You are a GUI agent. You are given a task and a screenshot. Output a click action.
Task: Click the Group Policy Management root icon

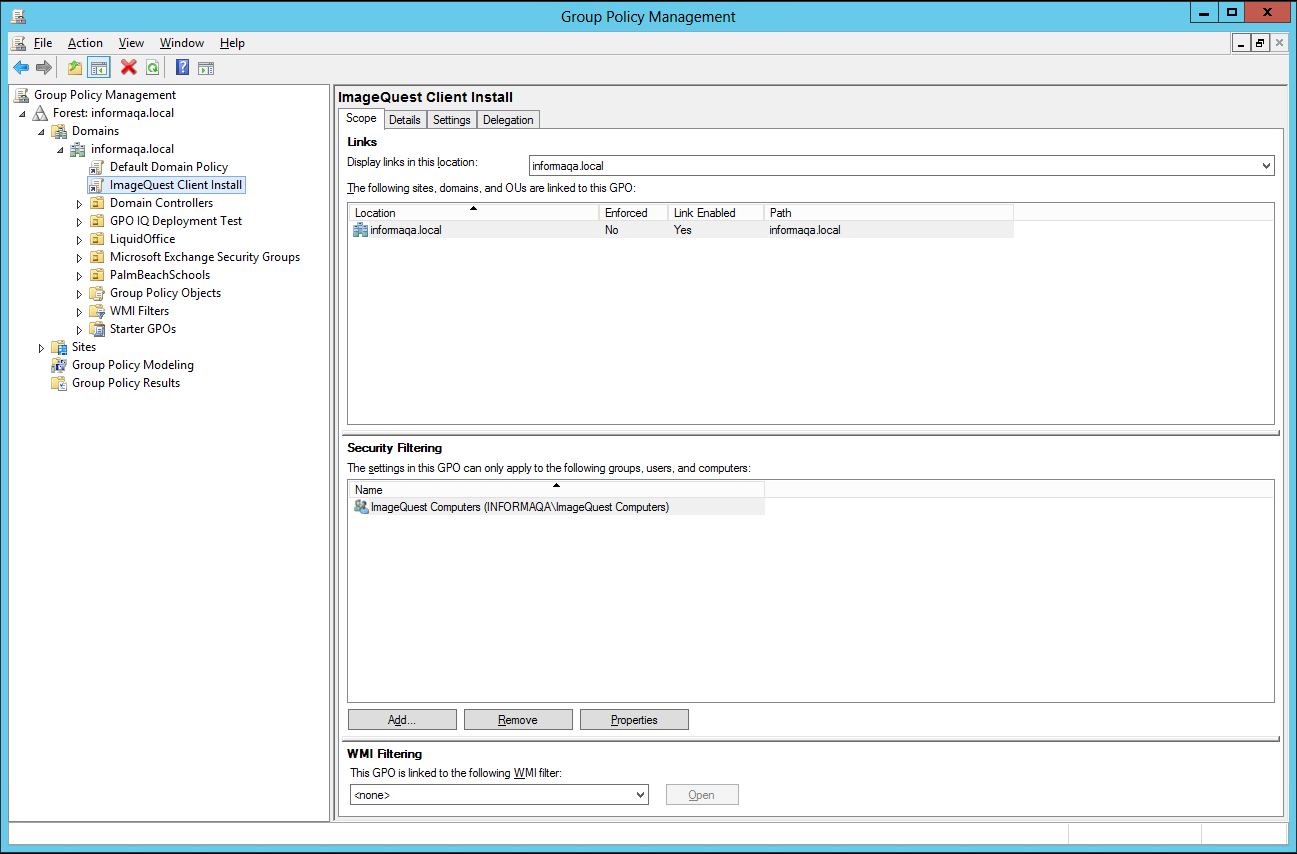click(22, 95)
